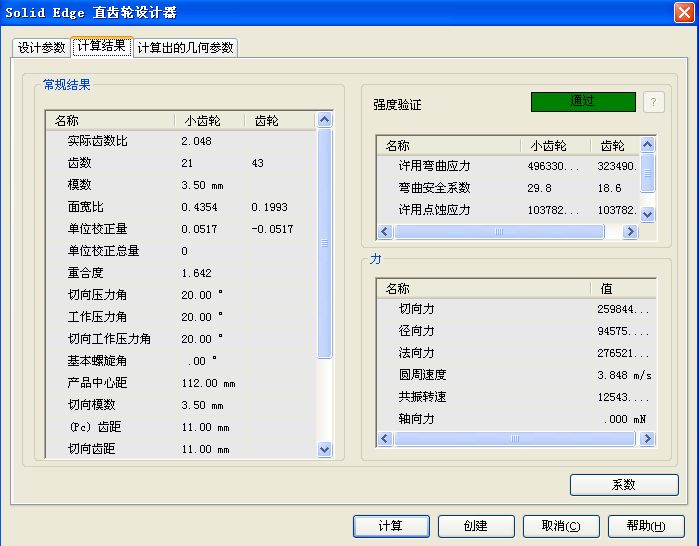The width and height of the screenshot is (699, 546).
Task: Click down arrow of 常规结果 list scrollbar
Action: [325, 449]
